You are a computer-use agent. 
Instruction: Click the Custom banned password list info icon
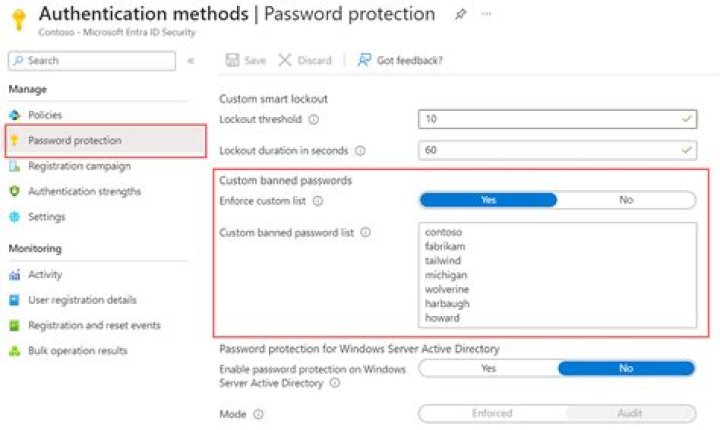(x=365, y=232)
